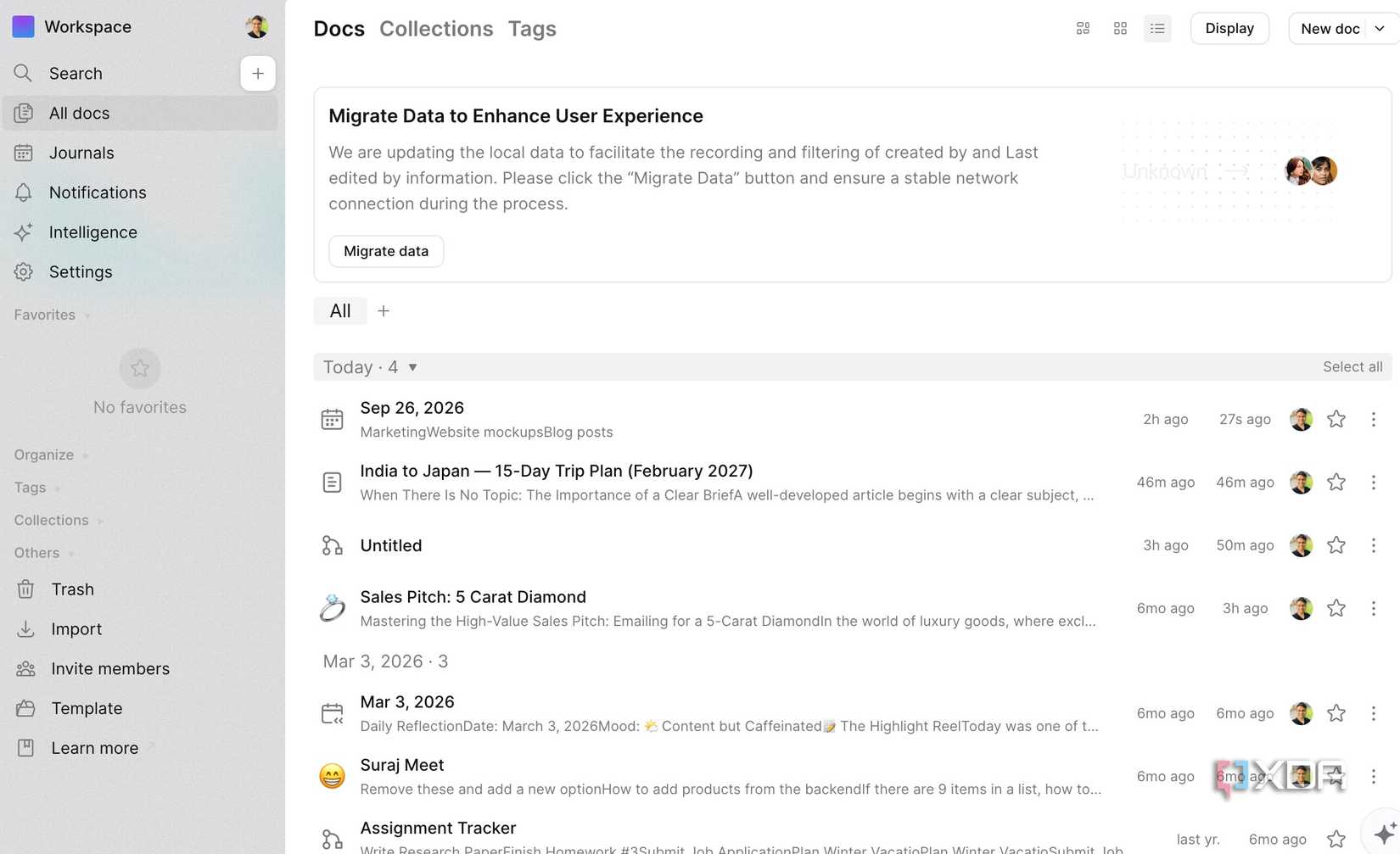Open more options for Untitled doc
Viewport: 1400px width, 854px height.
1373,545
